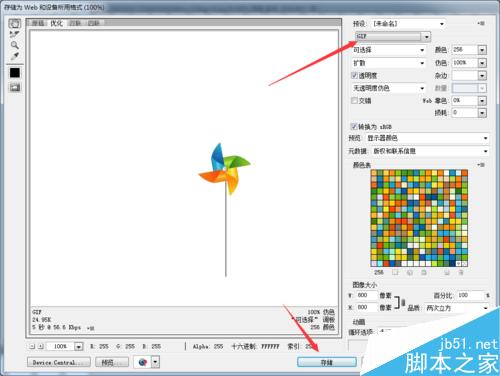Enable the 交错 interlaced checkbox
The image size is (500, 376).
(x=354, y=100)
